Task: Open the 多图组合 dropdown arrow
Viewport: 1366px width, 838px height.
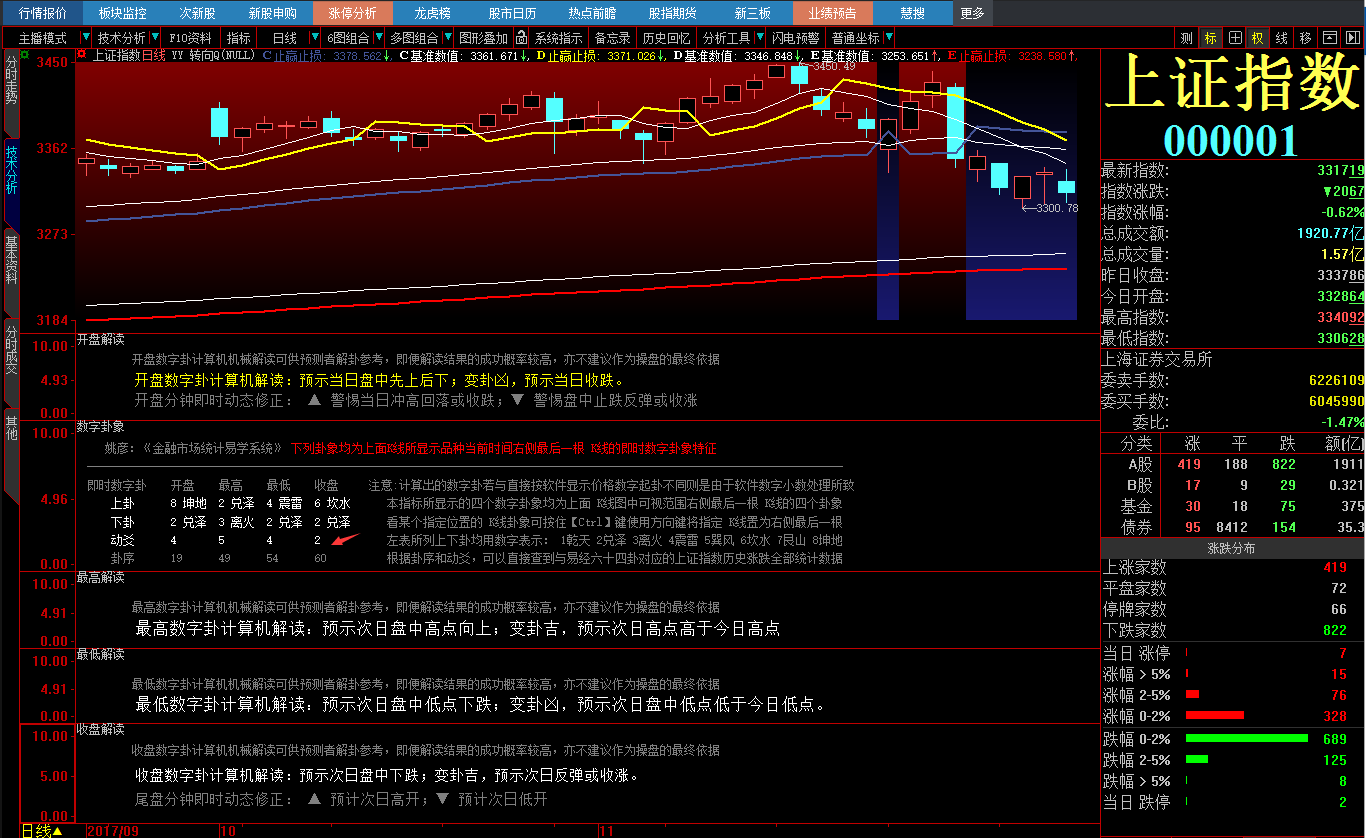Action: [447, 38]
